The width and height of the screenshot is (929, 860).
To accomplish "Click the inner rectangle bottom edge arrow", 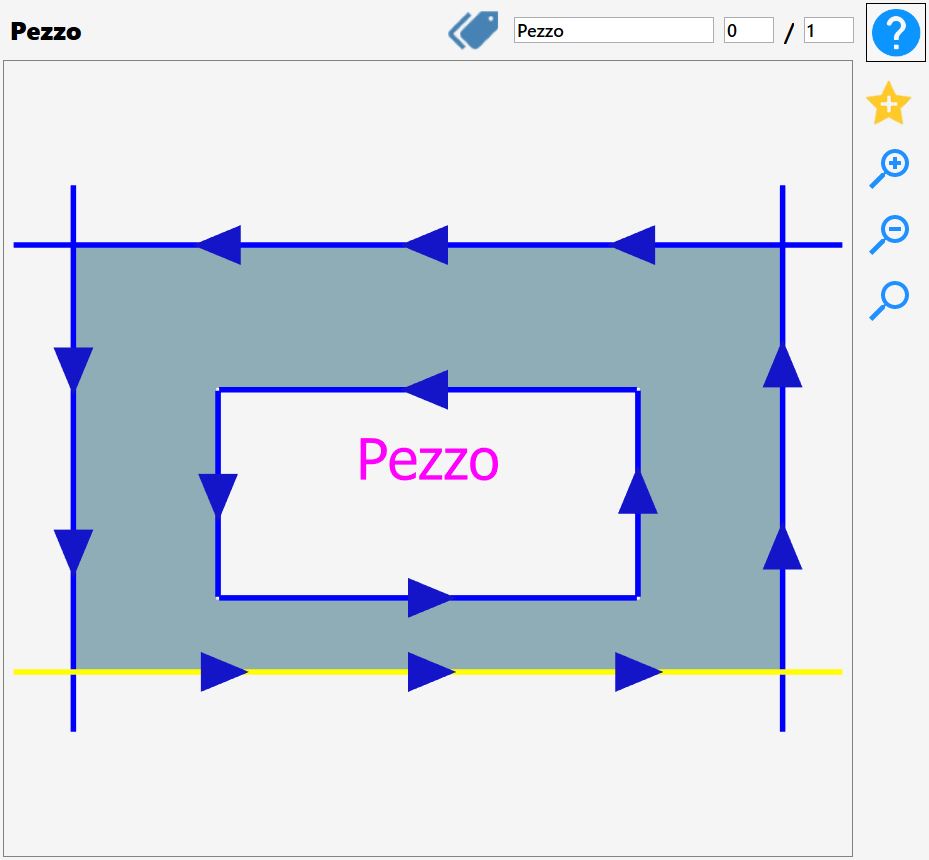I will [x=430, y=598].
